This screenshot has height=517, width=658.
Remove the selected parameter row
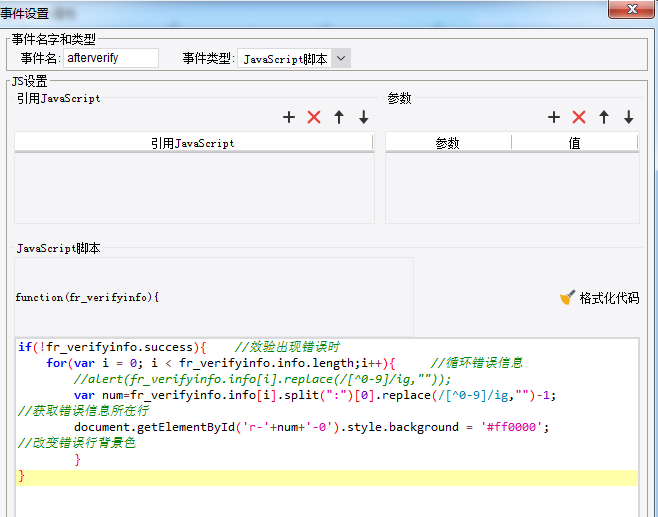579,117
